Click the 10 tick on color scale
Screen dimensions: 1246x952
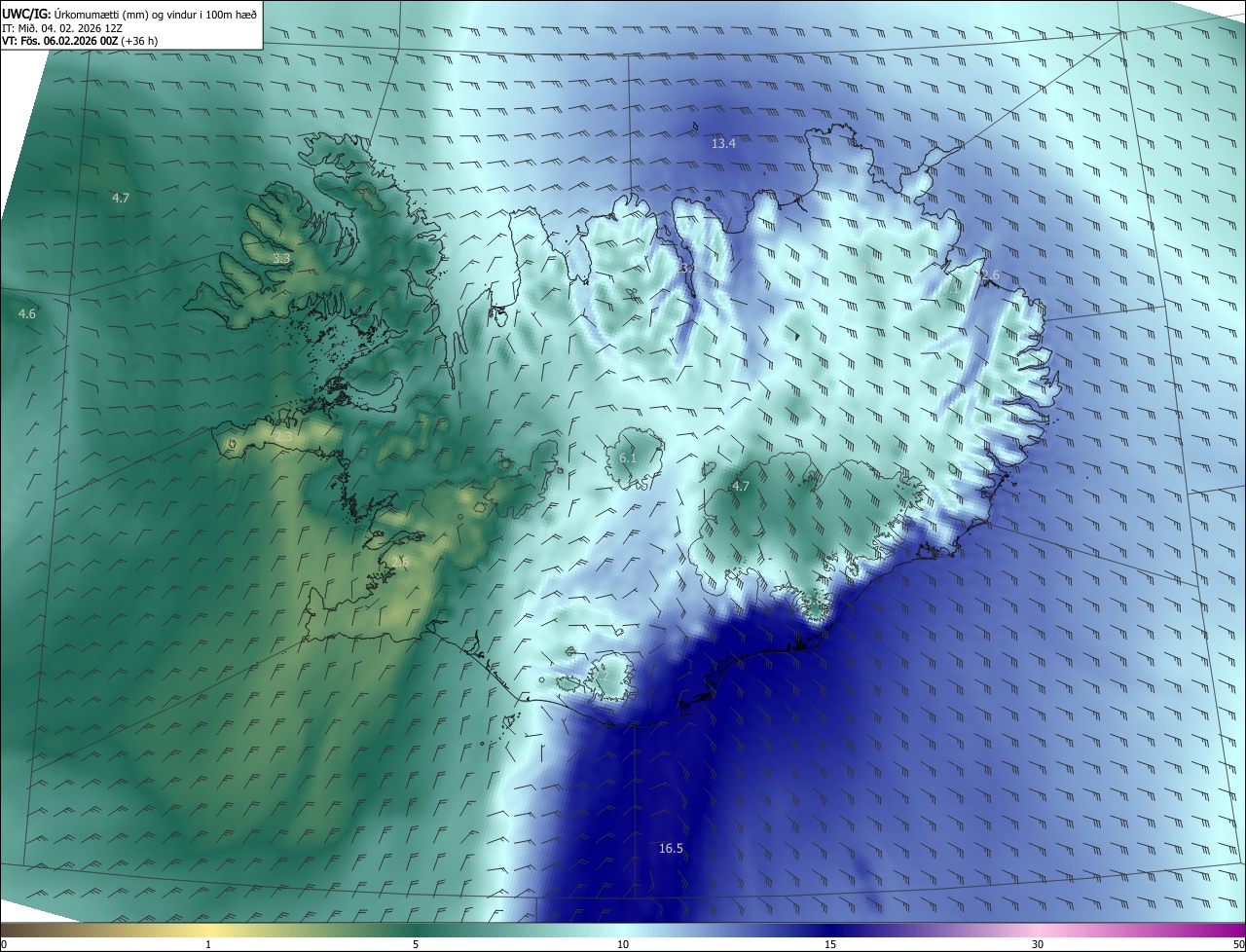623,944
